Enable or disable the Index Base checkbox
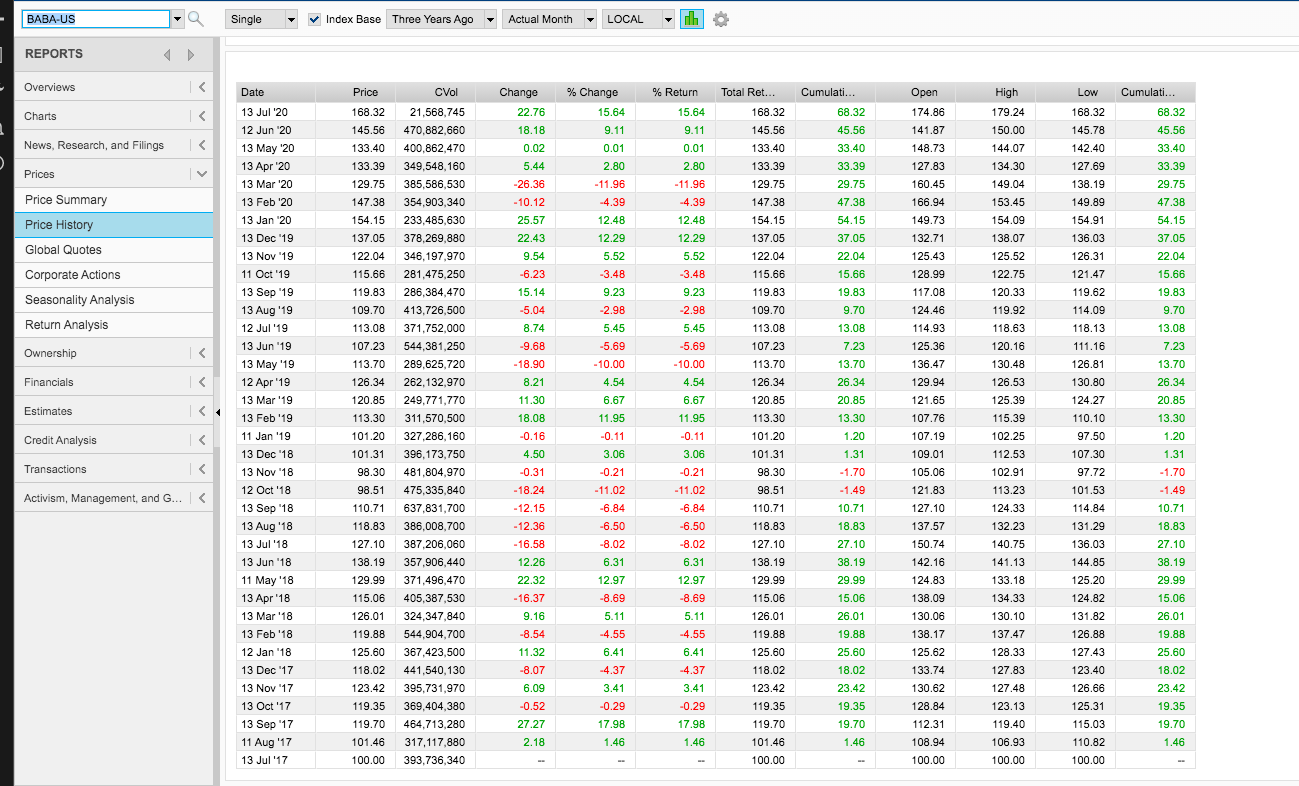 point(315,19)
